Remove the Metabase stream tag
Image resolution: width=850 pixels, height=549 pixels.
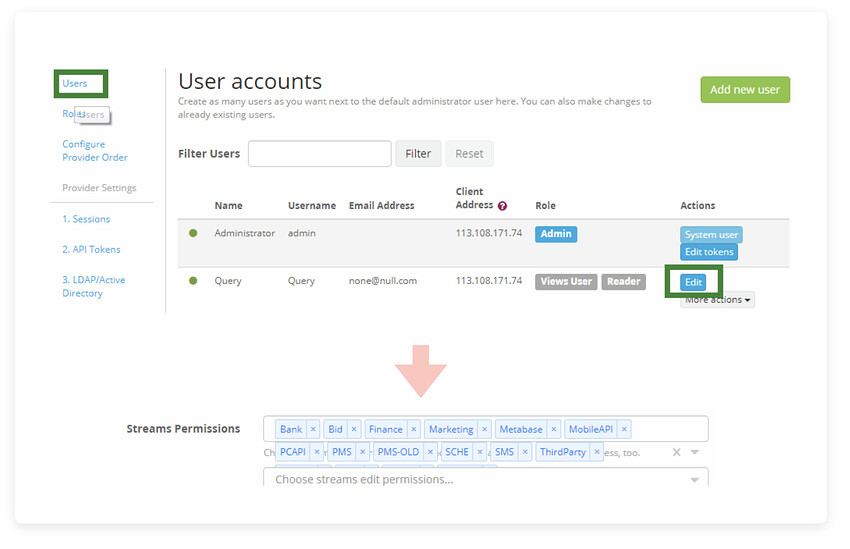[553, 429]
